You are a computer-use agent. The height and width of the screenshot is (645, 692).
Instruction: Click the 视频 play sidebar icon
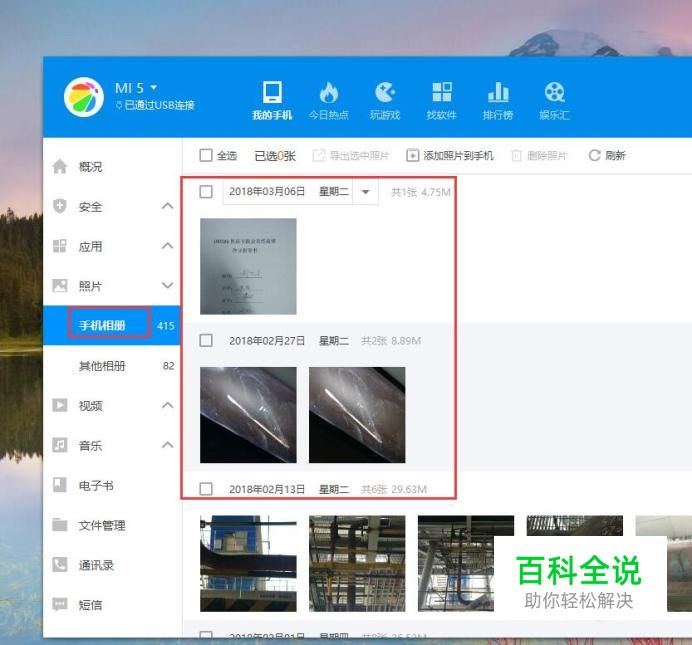click(x=60, y=405)
